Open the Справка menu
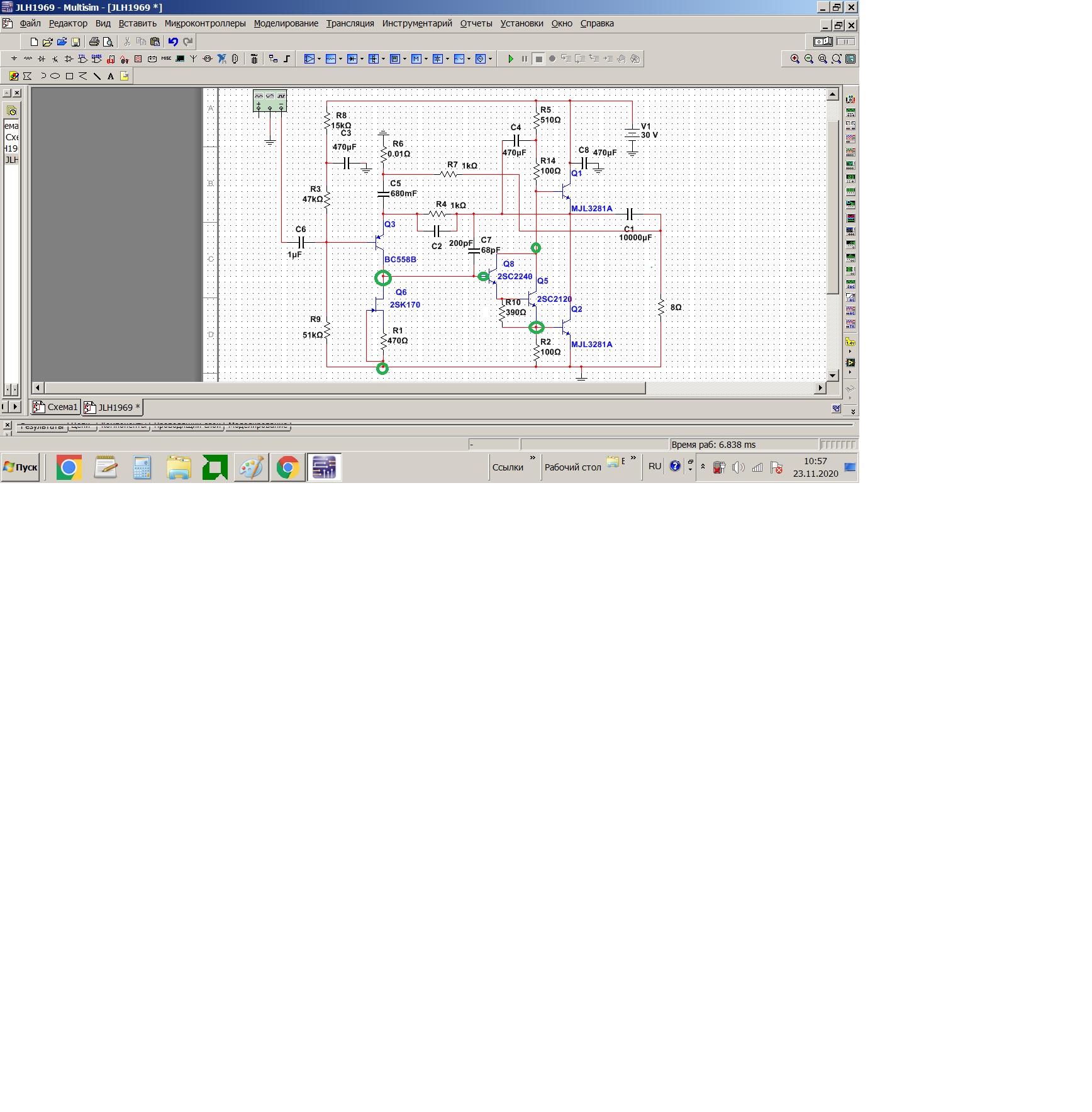Image resolution: width=1092 pixels, height=1112 pixels. tap(597, 23)
